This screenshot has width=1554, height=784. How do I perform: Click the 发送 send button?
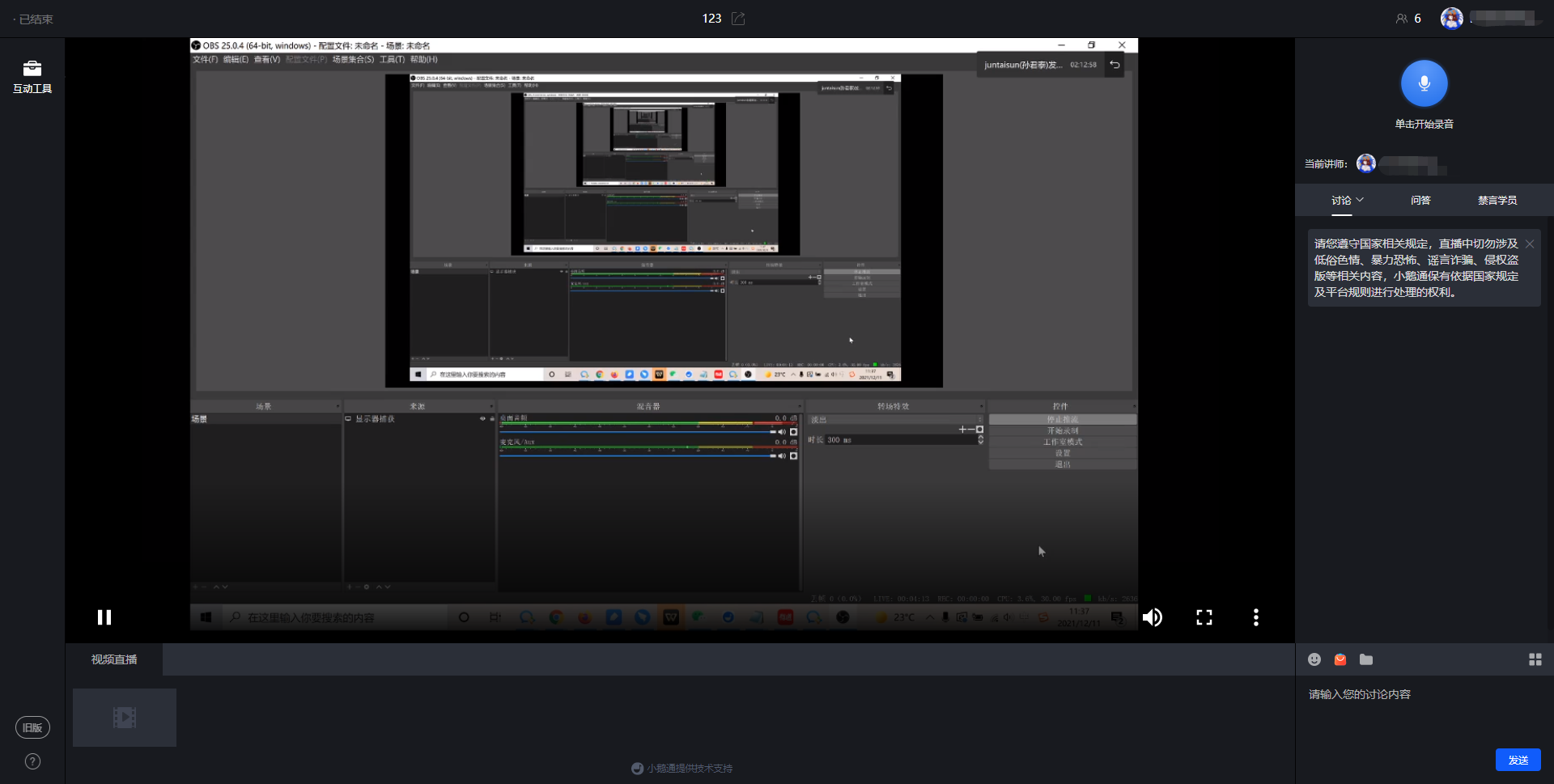(x=1518, y=760)
